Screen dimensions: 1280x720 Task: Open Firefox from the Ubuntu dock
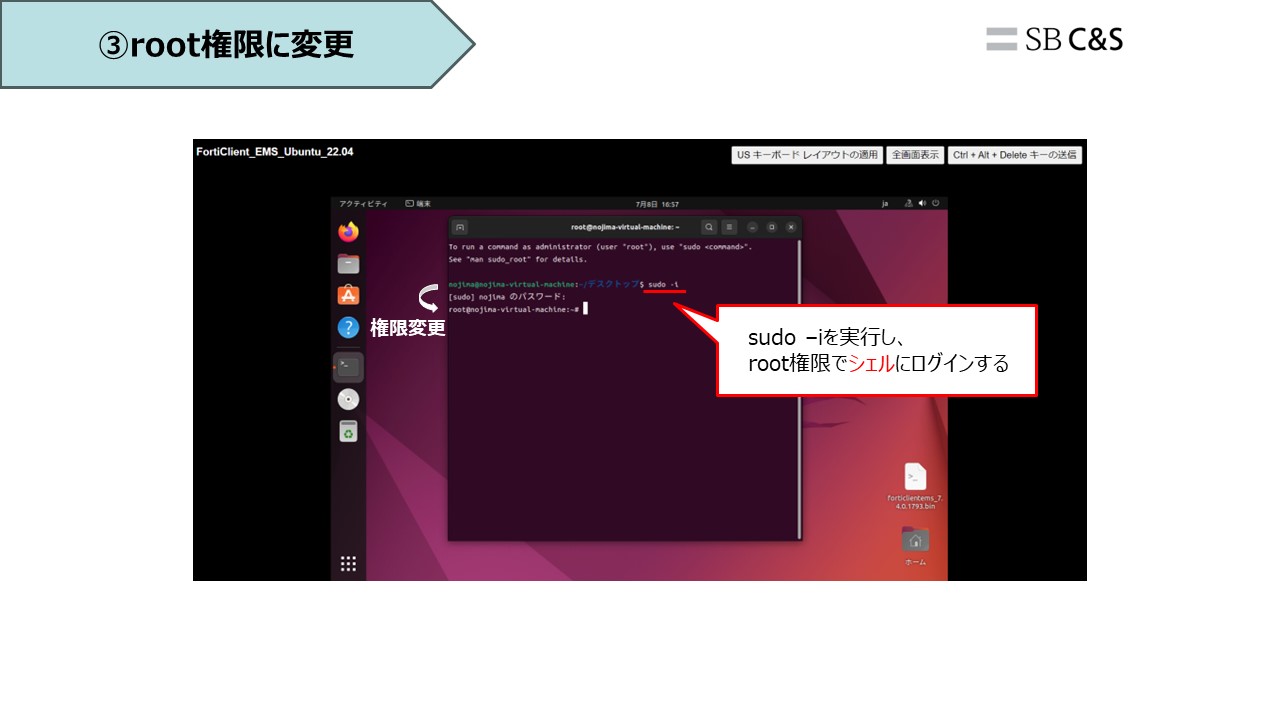[348, 232]
